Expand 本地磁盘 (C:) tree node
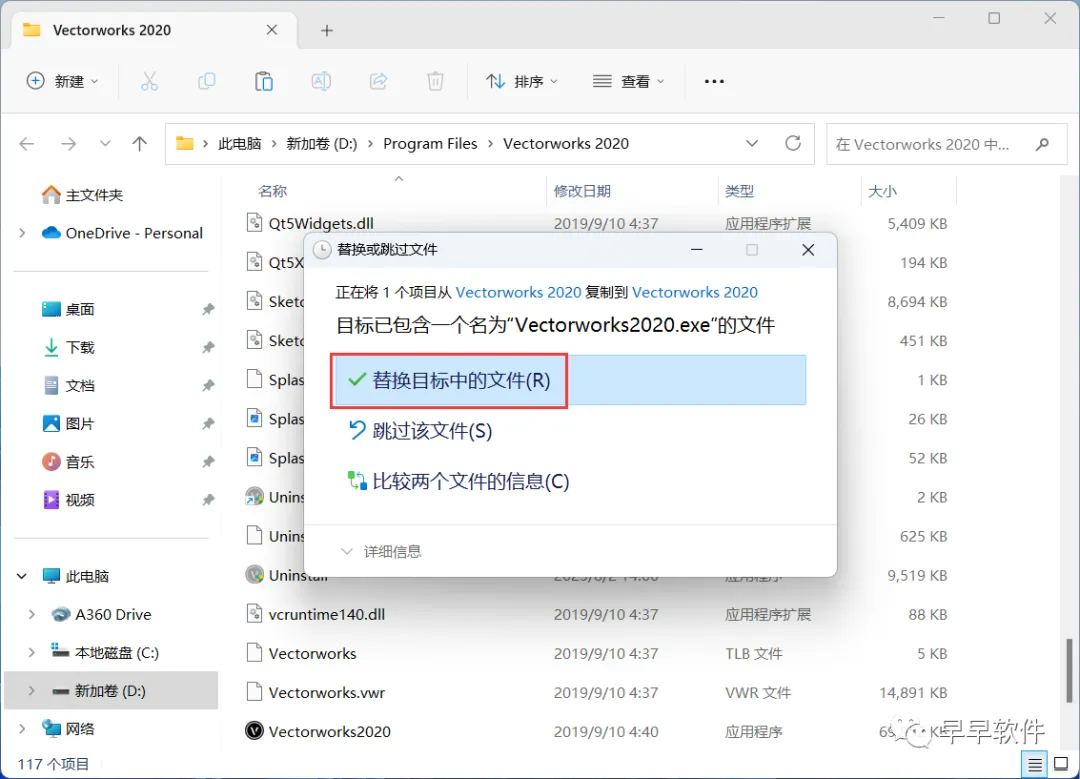 (32, 652)
